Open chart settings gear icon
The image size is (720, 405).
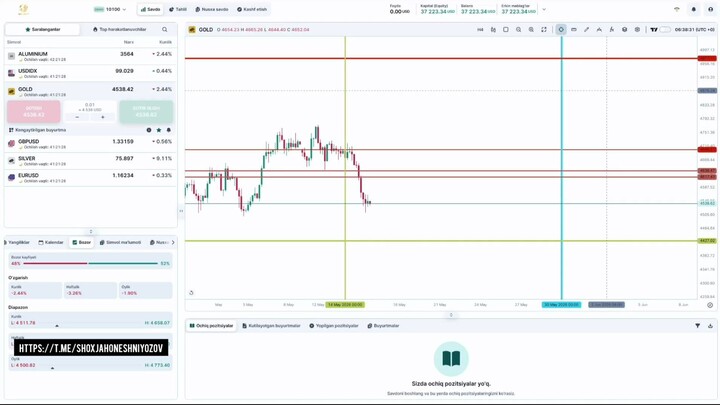click(x=637, y=29)
